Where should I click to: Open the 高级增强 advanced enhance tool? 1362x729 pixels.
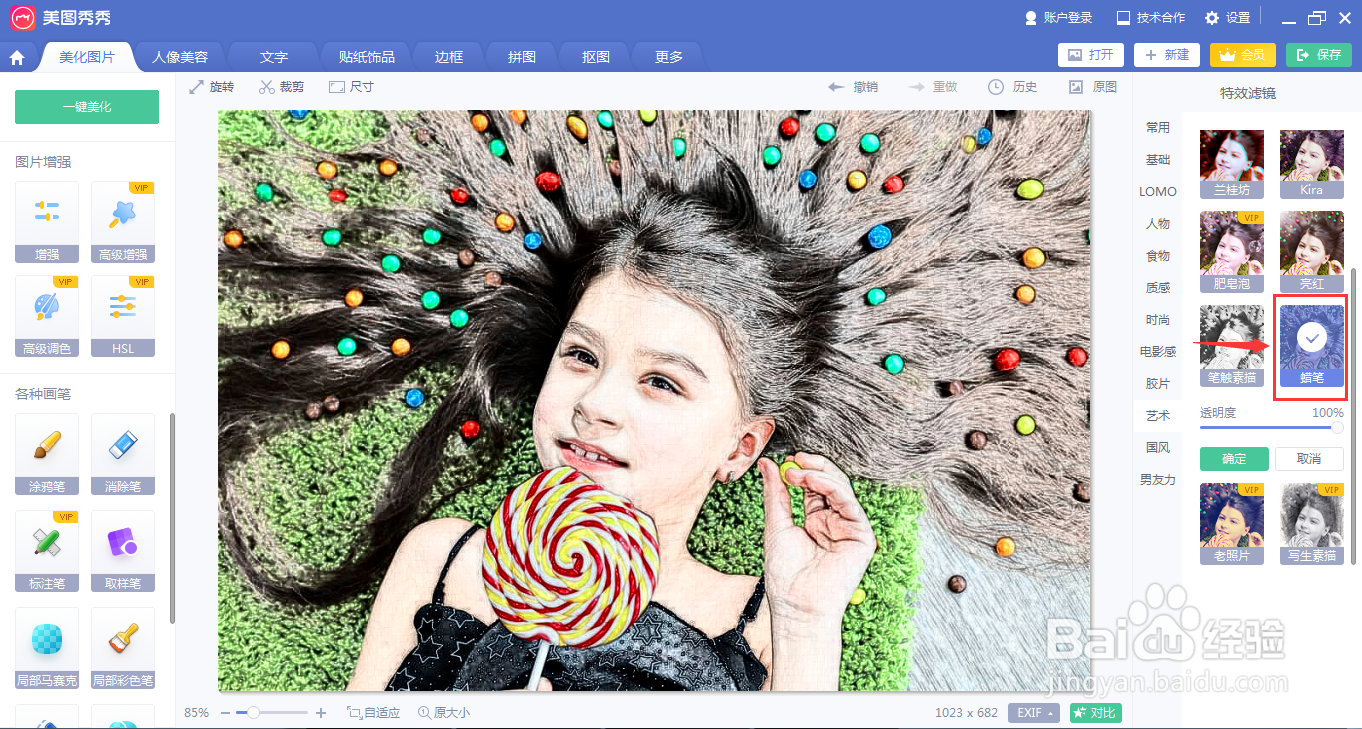click(x=123, y=222)
